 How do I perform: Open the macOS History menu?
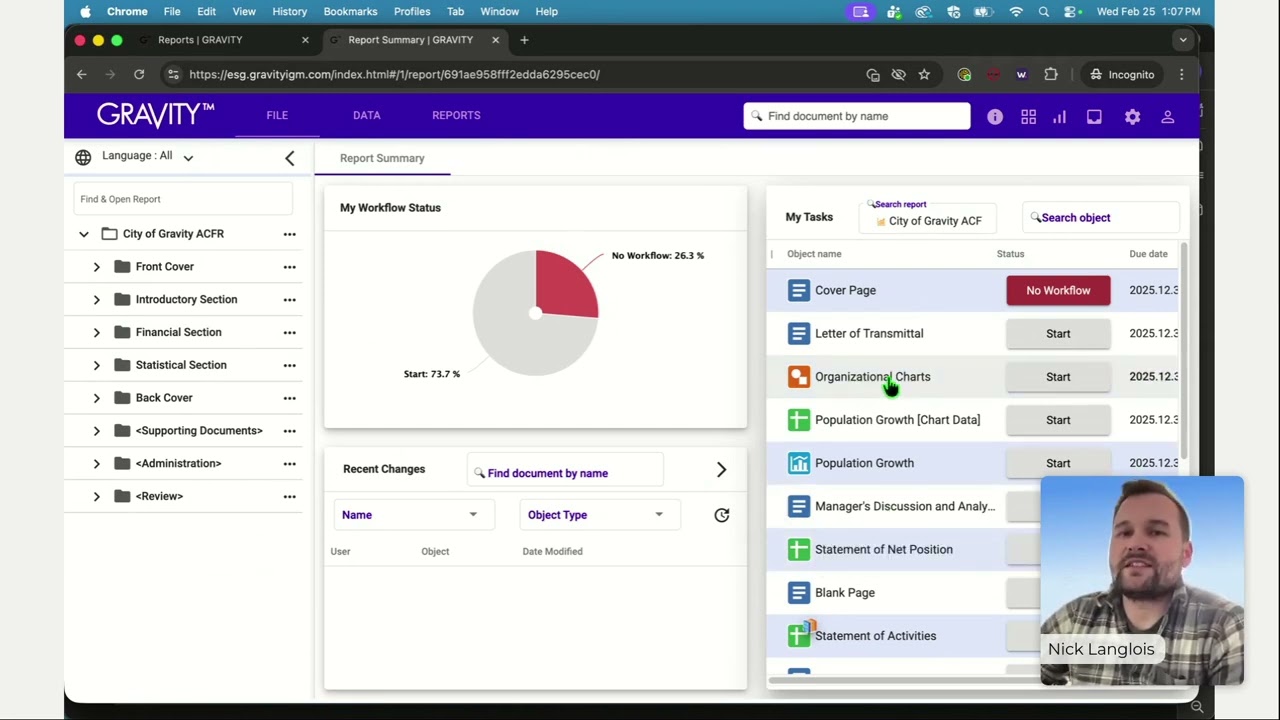pos(290,12)
